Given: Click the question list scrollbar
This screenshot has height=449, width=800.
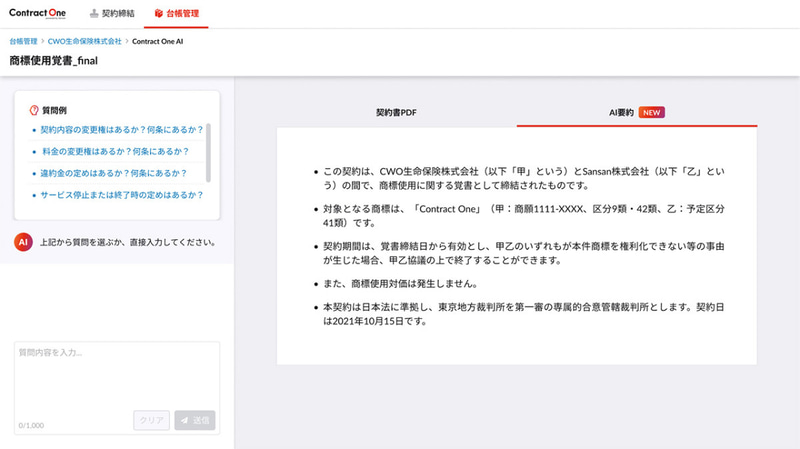Looking at the screenshot, I should [x=208, y=153].
